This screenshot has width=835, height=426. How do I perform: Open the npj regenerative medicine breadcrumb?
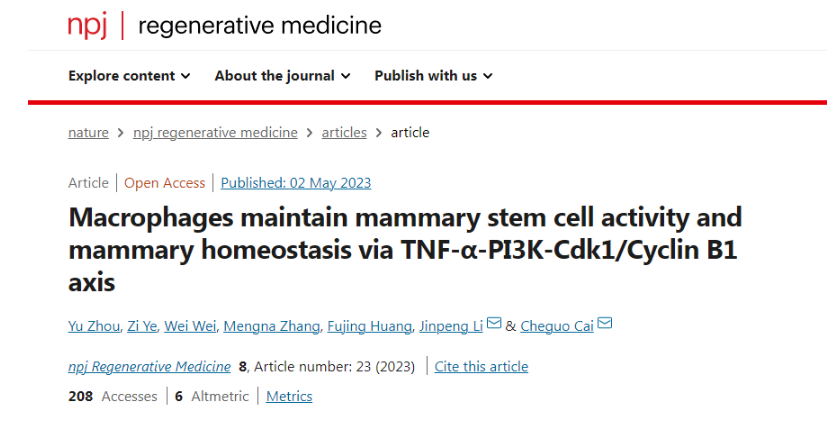[215, 132]
